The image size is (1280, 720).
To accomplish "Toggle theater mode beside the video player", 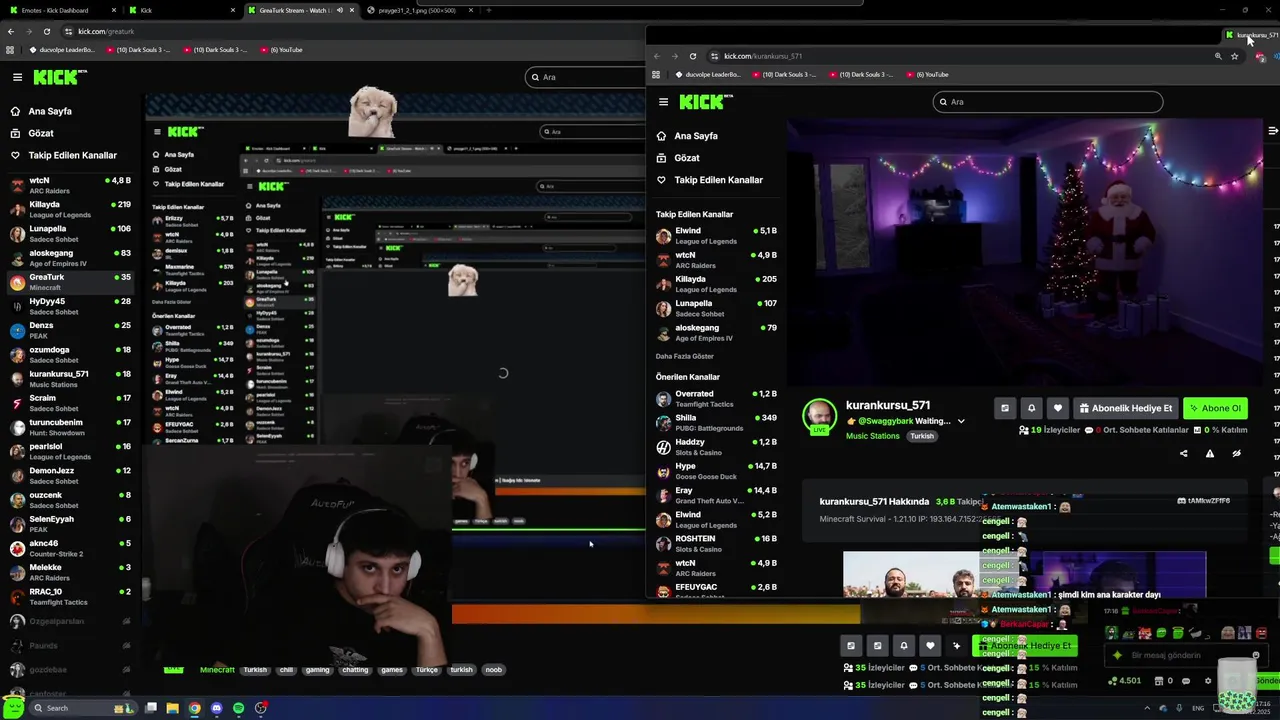I will 1272,131.
